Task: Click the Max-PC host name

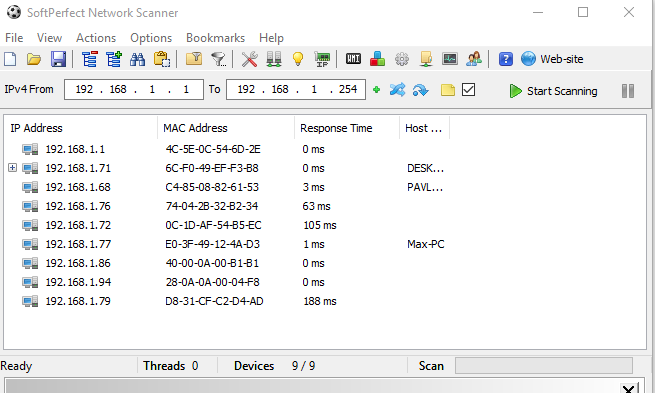Action: (x=426, y=244)
